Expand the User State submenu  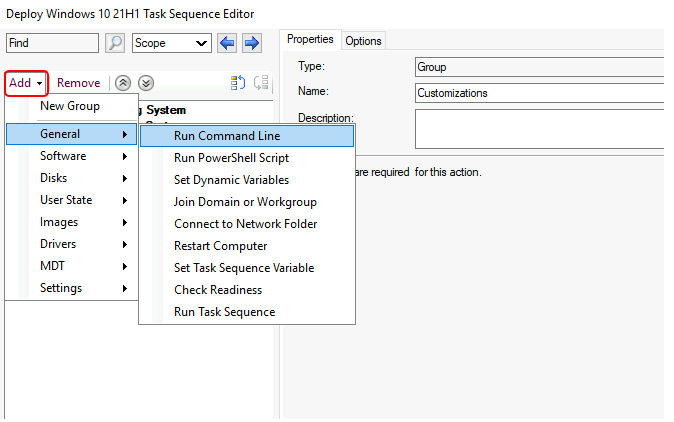pyautogui.click(x=72, y=200)
